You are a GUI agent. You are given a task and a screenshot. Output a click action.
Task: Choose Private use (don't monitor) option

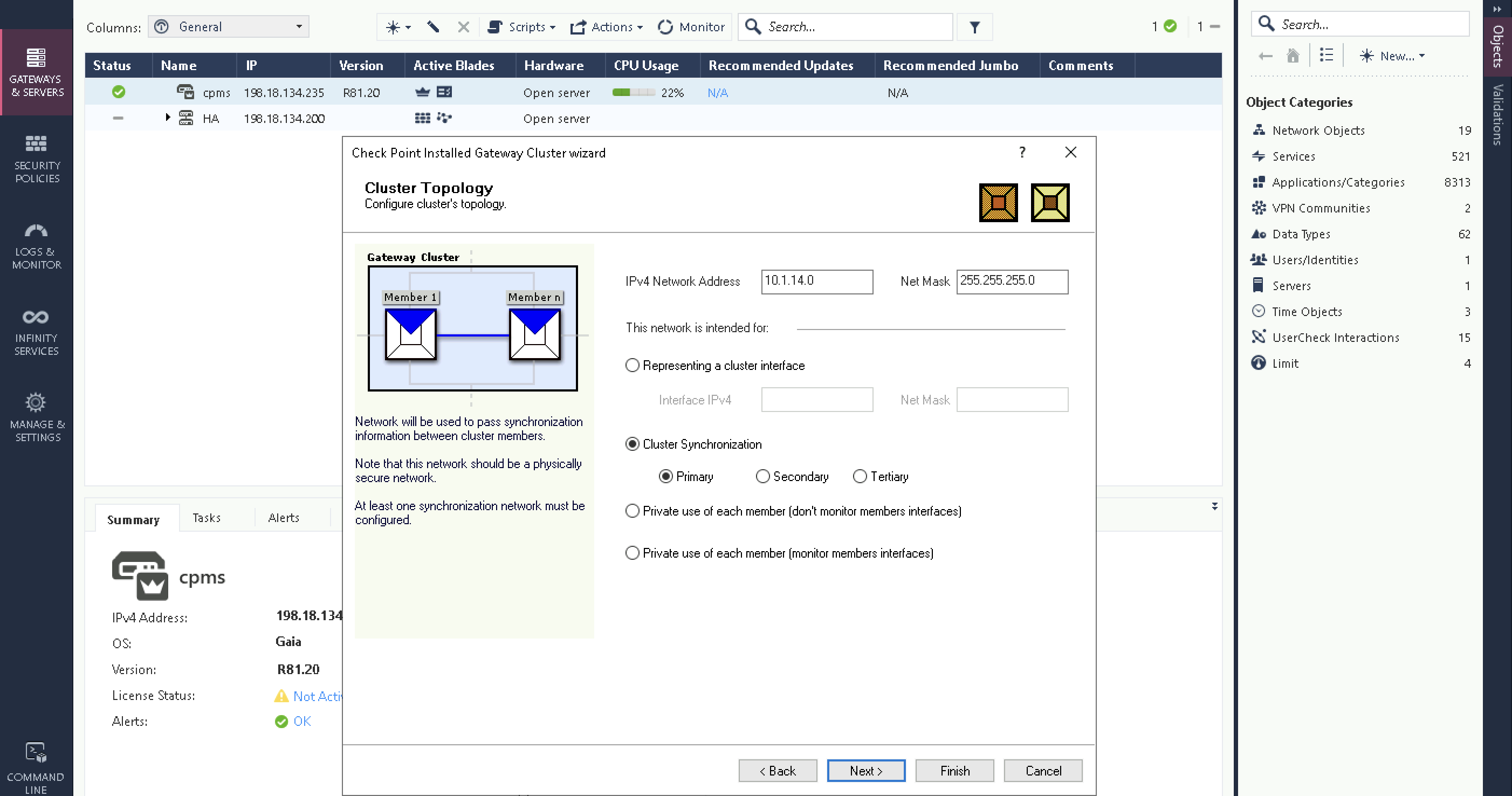(632, 511)
